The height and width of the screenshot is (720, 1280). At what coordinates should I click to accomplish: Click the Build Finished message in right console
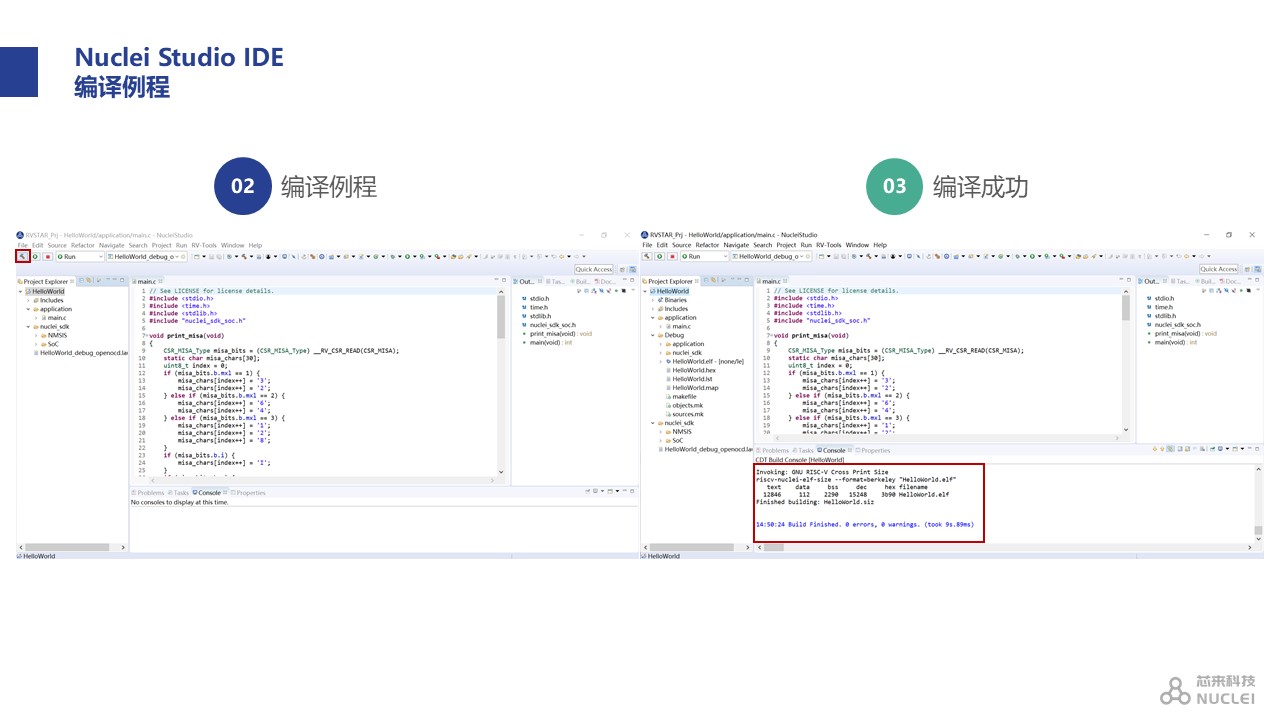(x=865, y=524)
